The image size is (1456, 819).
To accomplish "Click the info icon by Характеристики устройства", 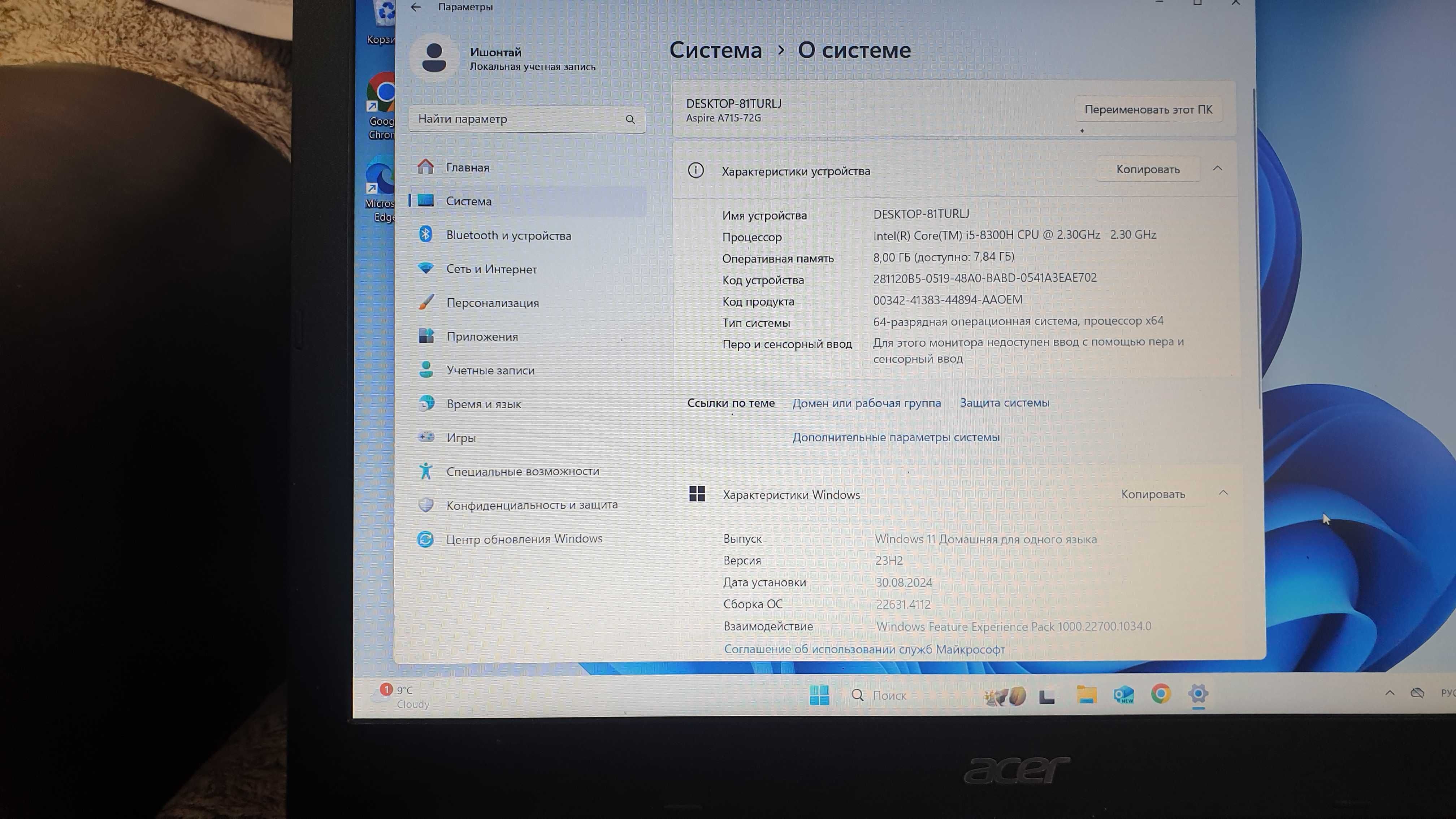I will pos(696,170).
